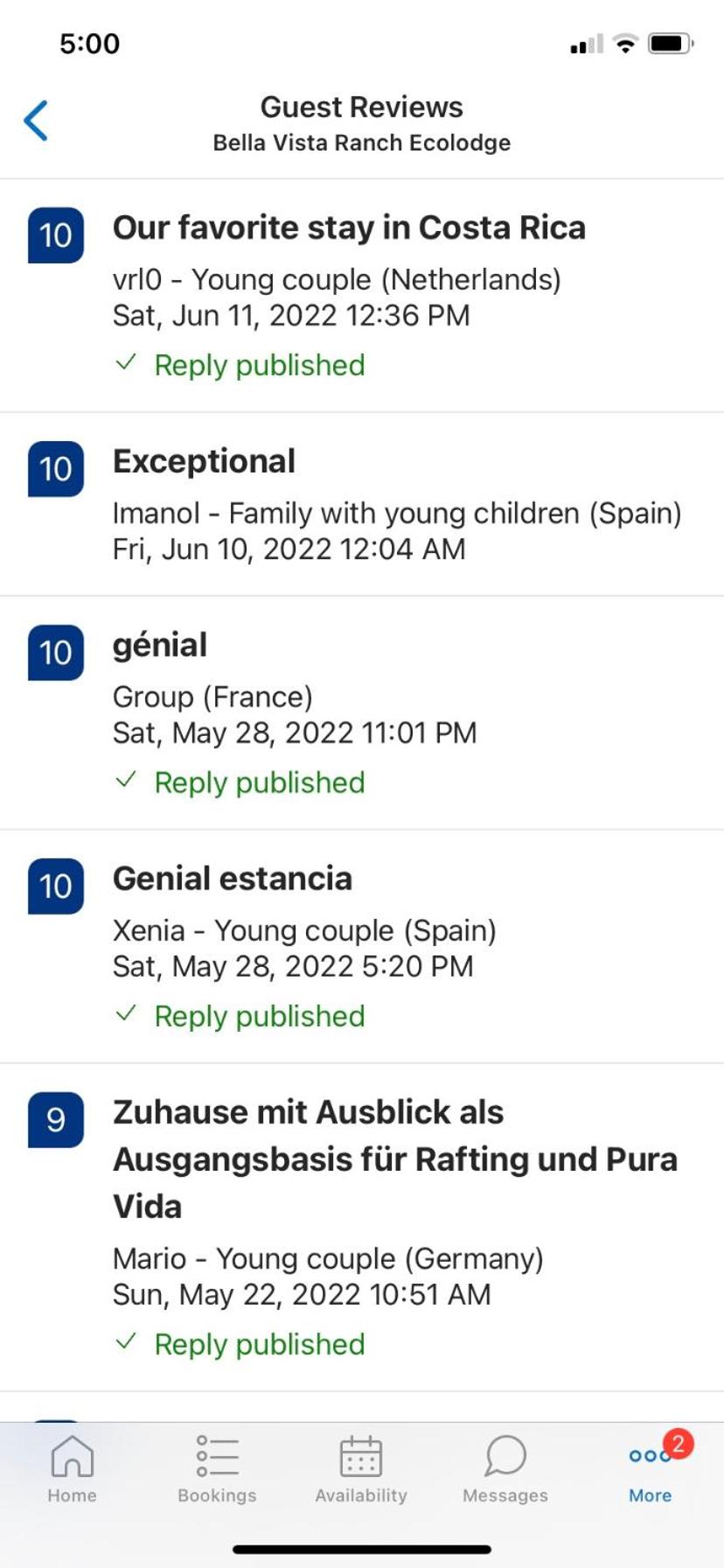Tap 'Reply published' under Netherlands review
Screen dimensions: 724x1568
[259, 365]
